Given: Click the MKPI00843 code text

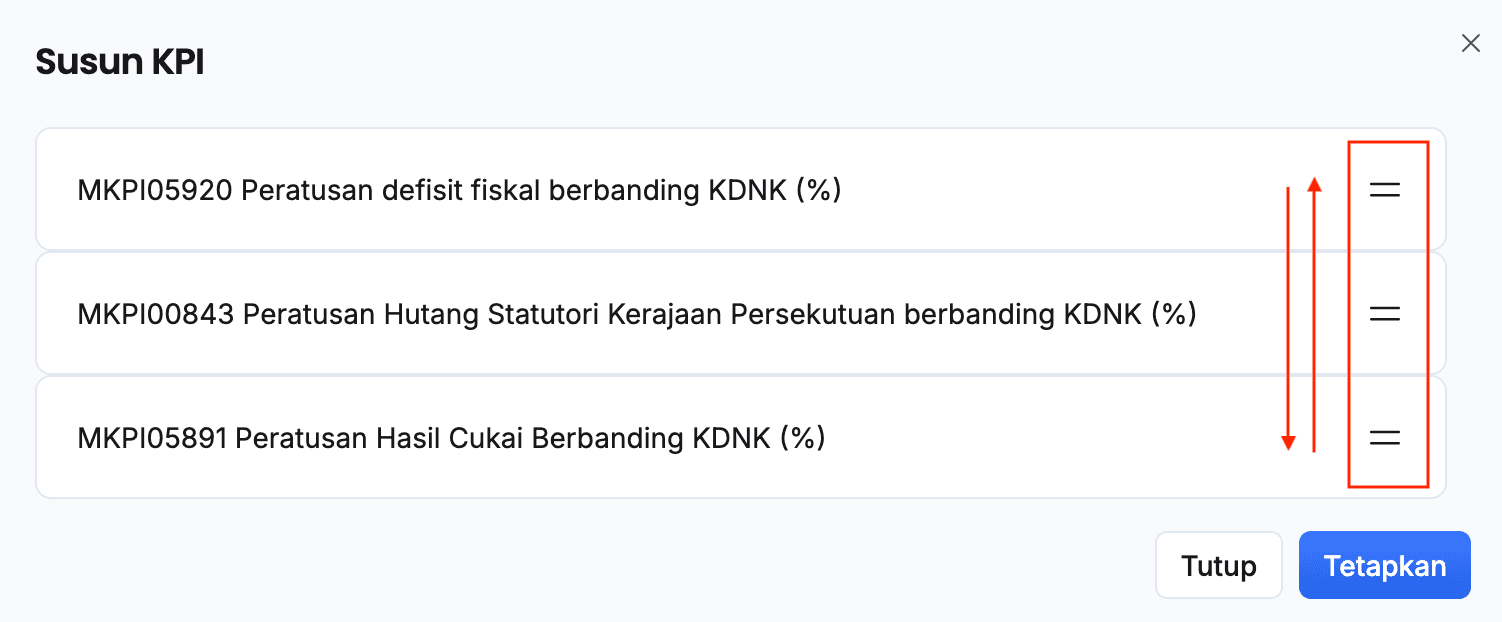Looking at the screenshot, I should coord(155,314).
